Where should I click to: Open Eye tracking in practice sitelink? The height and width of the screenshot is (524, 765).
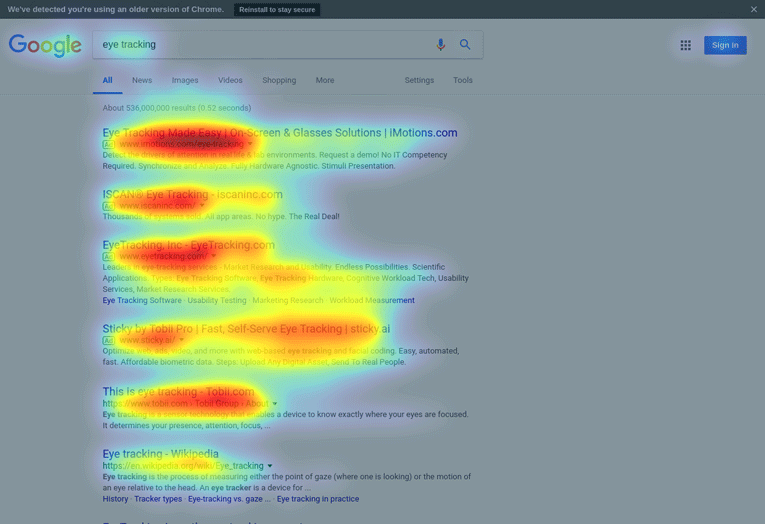point(318,499)
